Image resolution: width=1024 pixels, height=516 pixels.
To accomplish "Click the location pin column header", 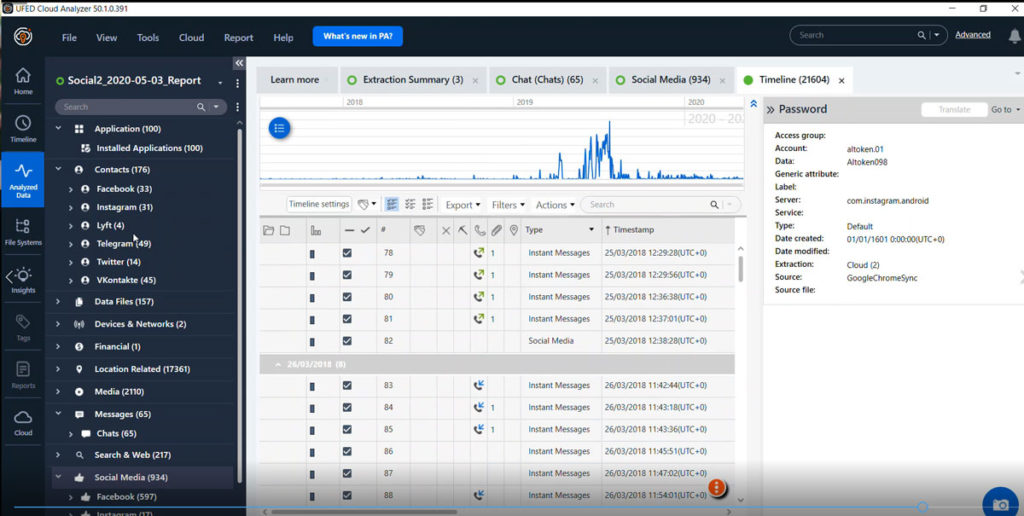I will (x=513, y=230).
